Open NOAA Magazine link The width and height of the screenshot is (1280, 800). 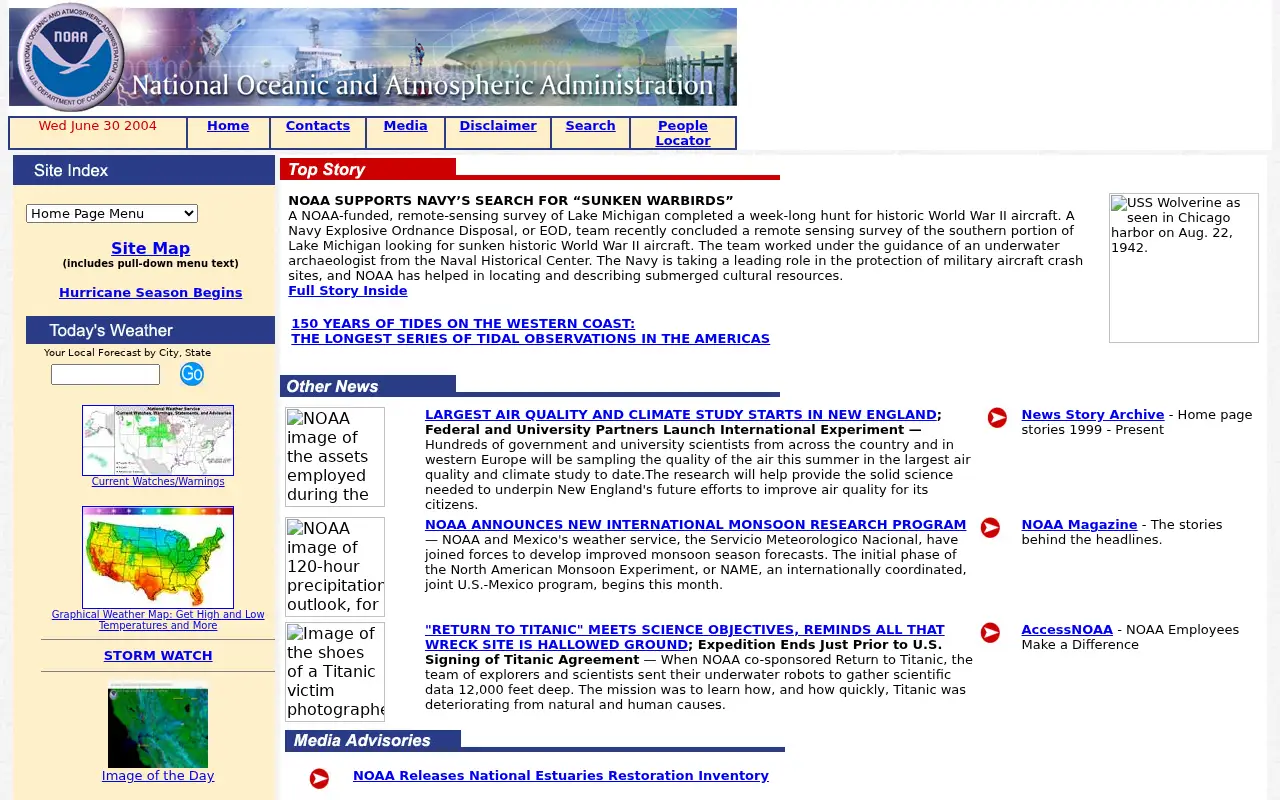pyautogui.click(x=1079, y=525)
